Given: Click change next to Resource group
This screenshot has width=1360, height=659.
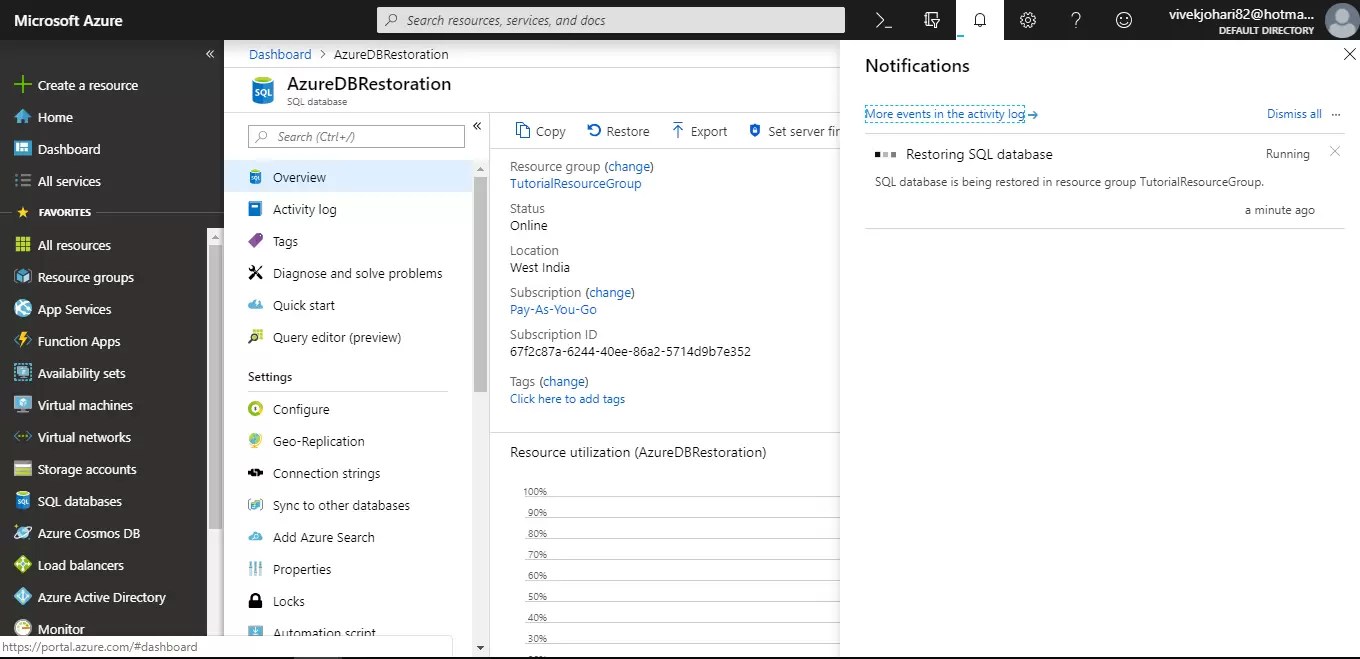Looking at the screenshot, I should 629,166.
